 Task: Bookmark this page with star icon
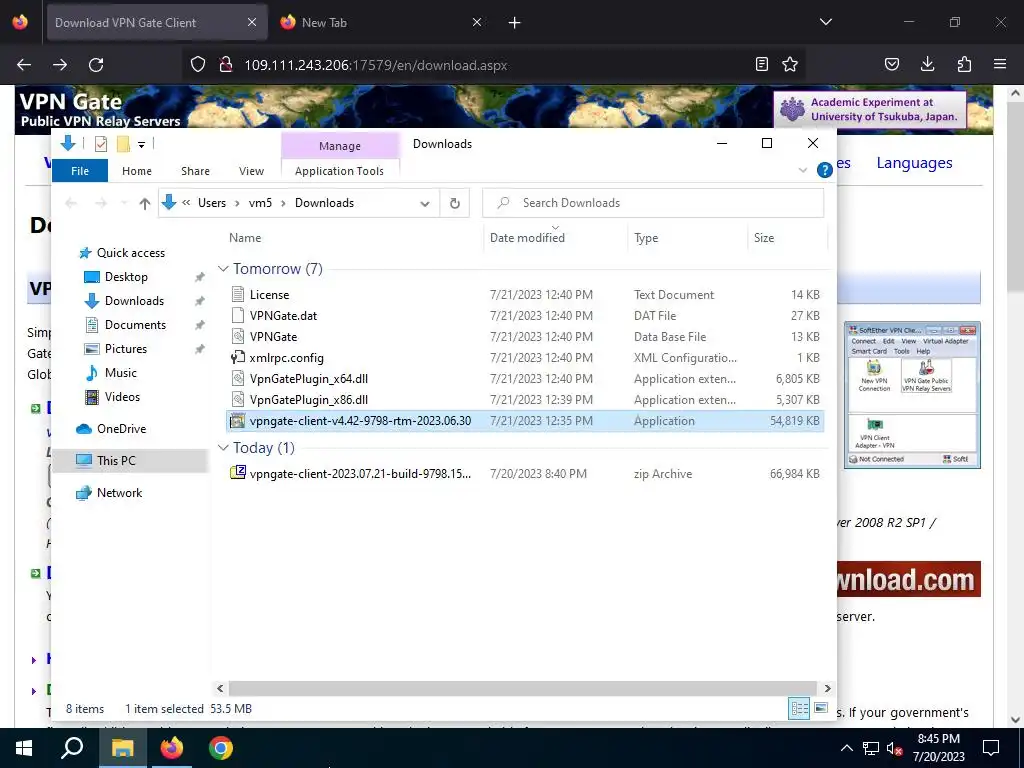pyautogui.click(x=790, y=64)
